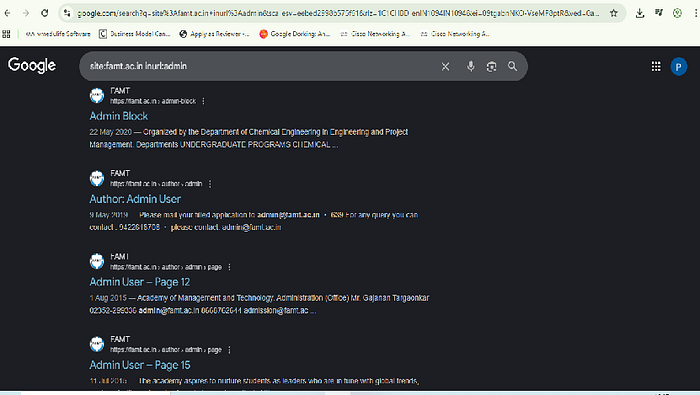This screenshot has height=395, width=700.
Task: Click FAMT favicon of Page 12 result
Action: click(97, 262)
